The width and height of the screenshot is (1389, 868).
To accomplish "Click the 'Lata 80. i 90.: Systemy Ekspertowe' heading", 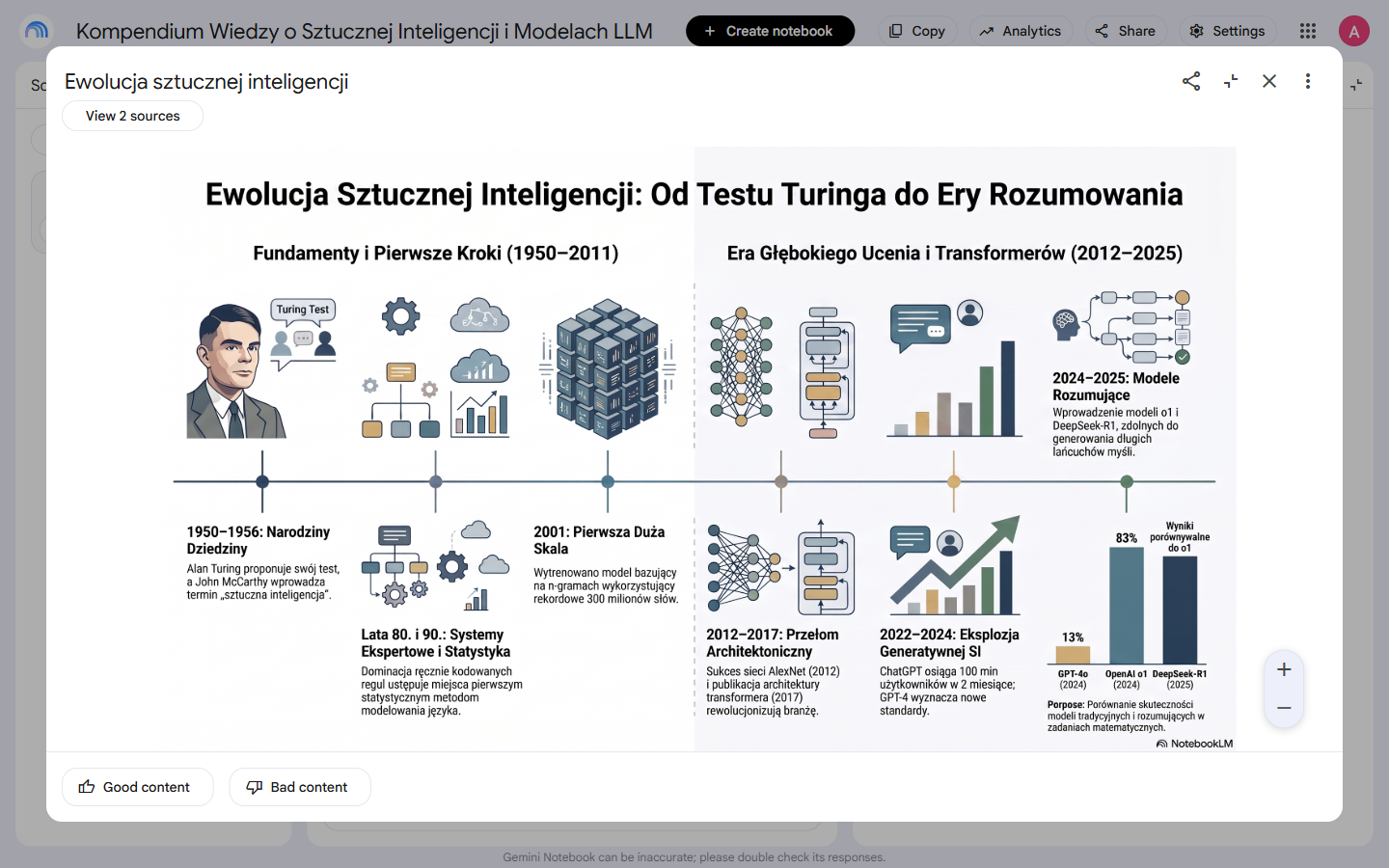I will click(x=436, y=643).
